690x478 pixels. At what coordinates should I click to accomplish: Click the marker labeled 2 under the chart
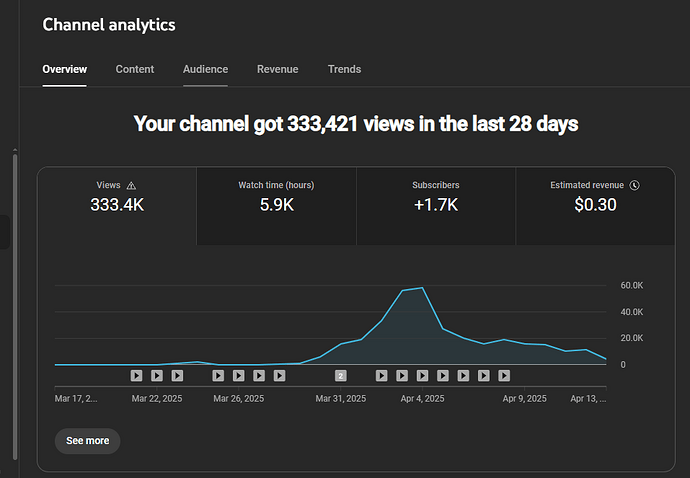340,376
